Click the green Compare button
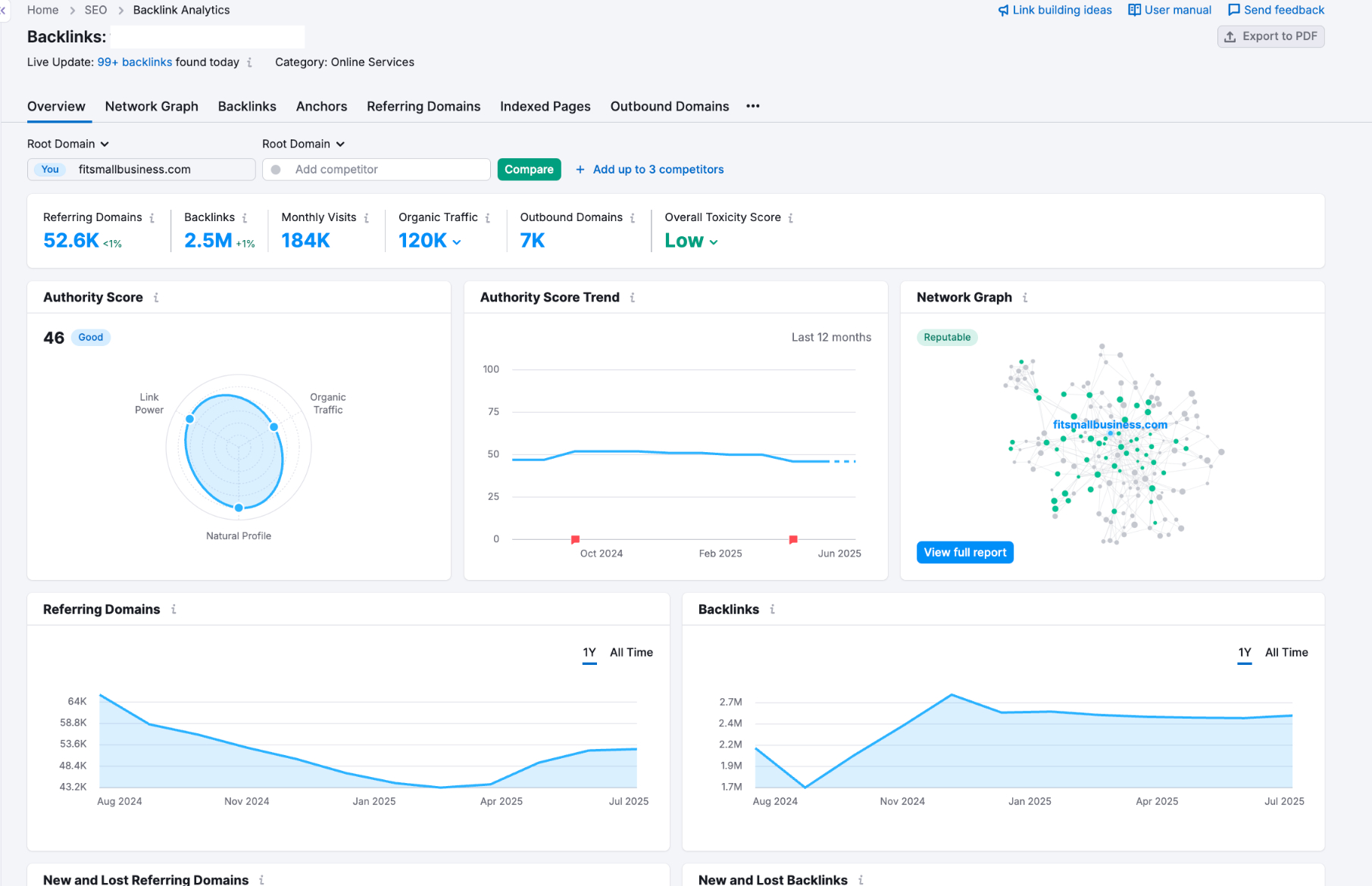 529,170
